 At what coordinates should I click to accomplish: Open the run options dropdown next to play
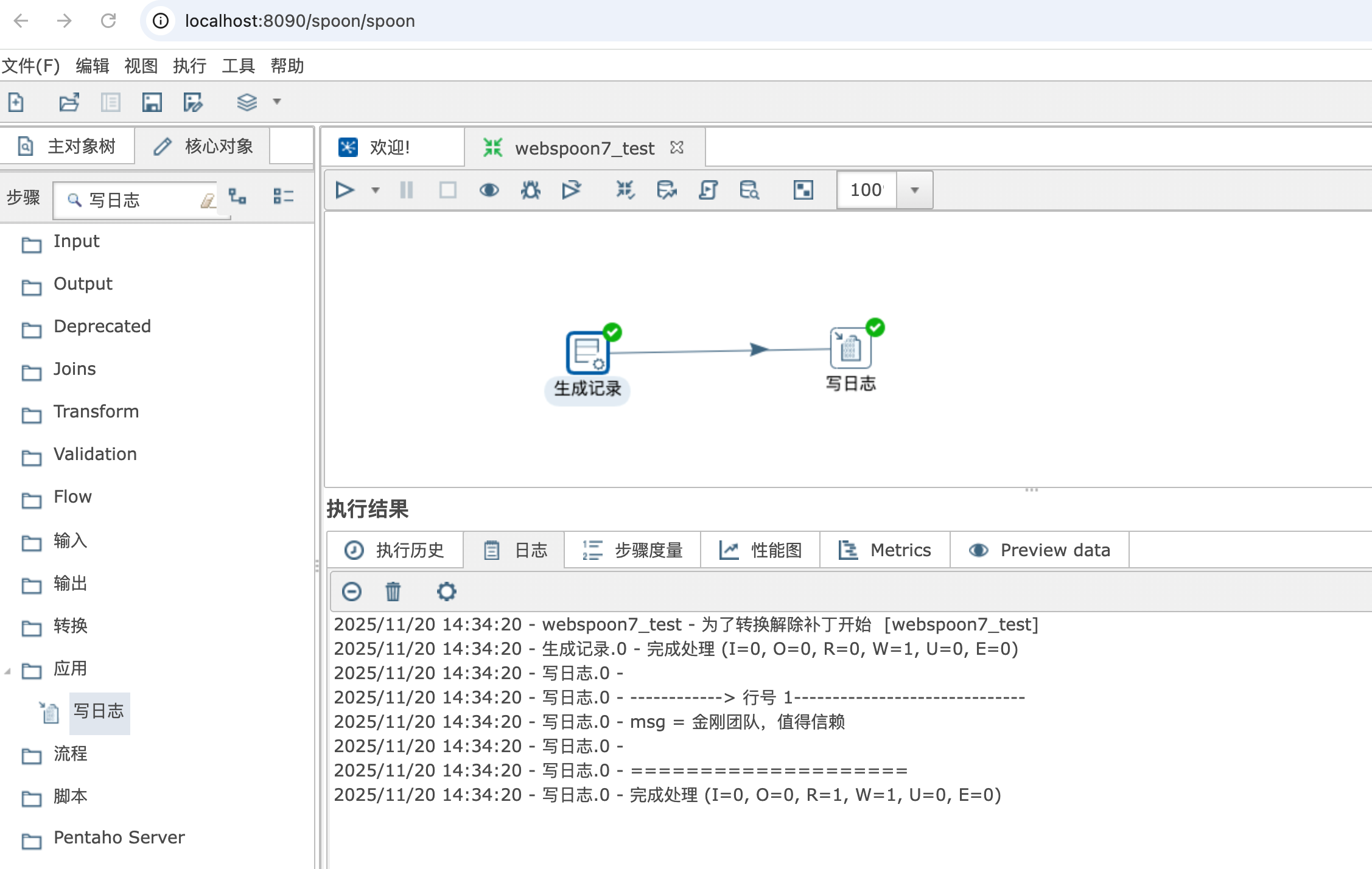[375, 190]
